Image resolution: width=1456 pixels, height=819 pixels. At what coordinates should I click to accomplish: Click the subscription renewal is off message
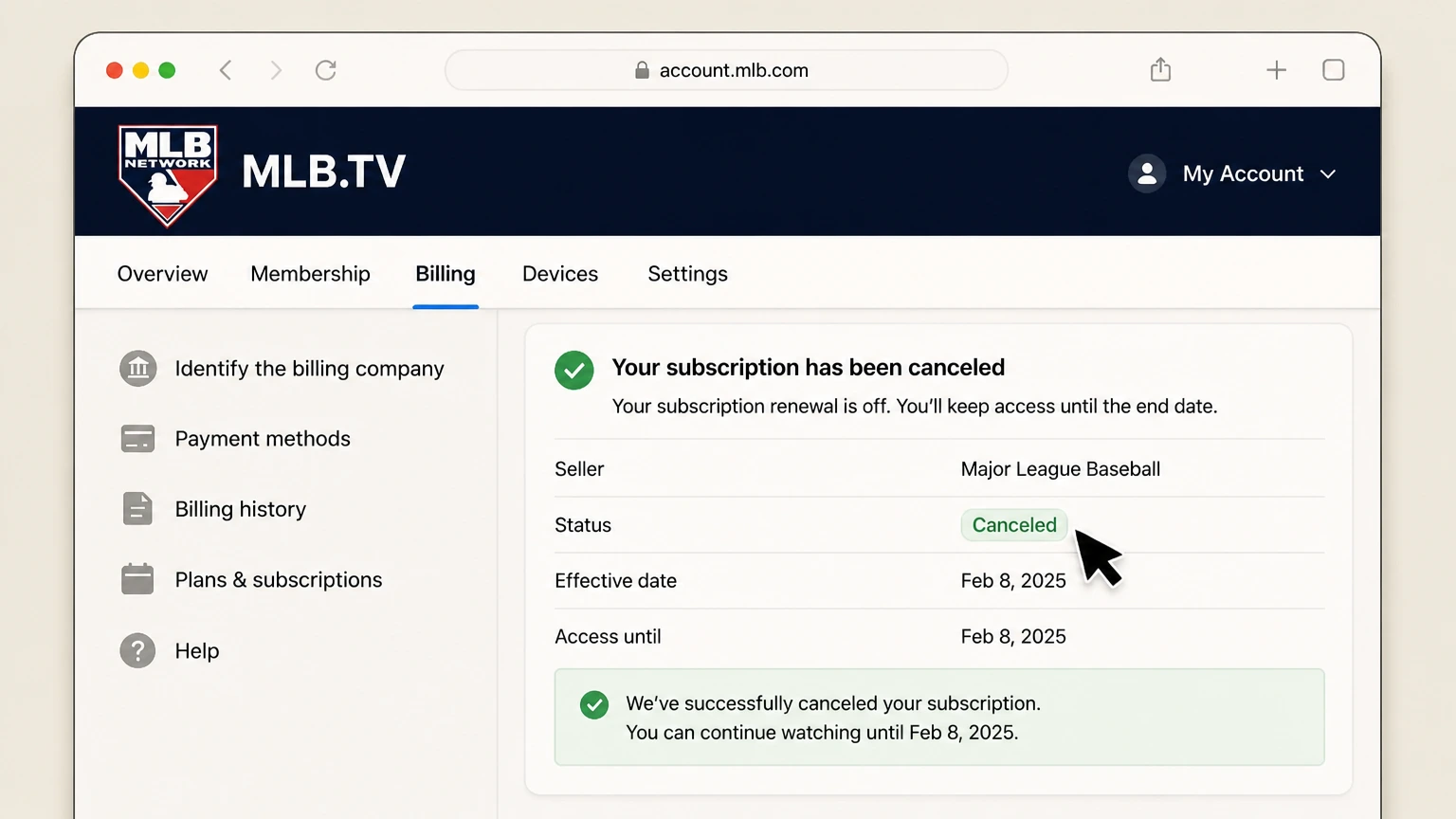(x=915, y=407)
